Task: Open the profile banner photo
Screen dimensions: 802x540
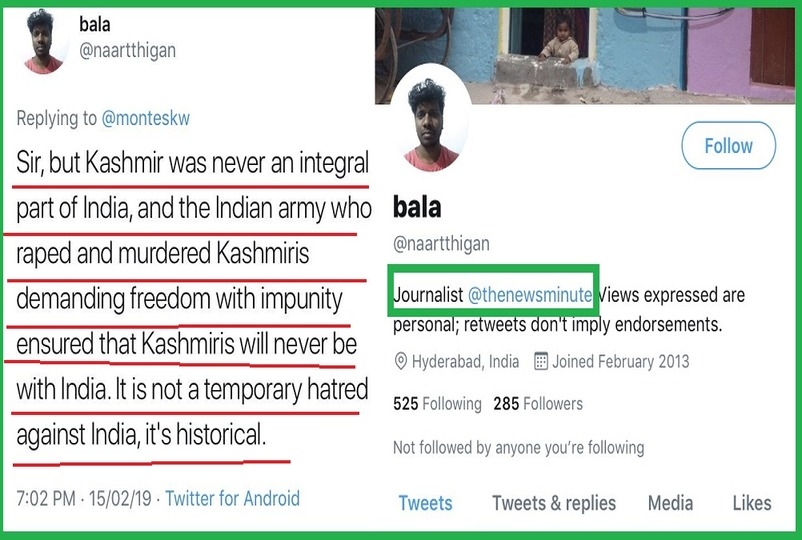Action: point(585,55)
